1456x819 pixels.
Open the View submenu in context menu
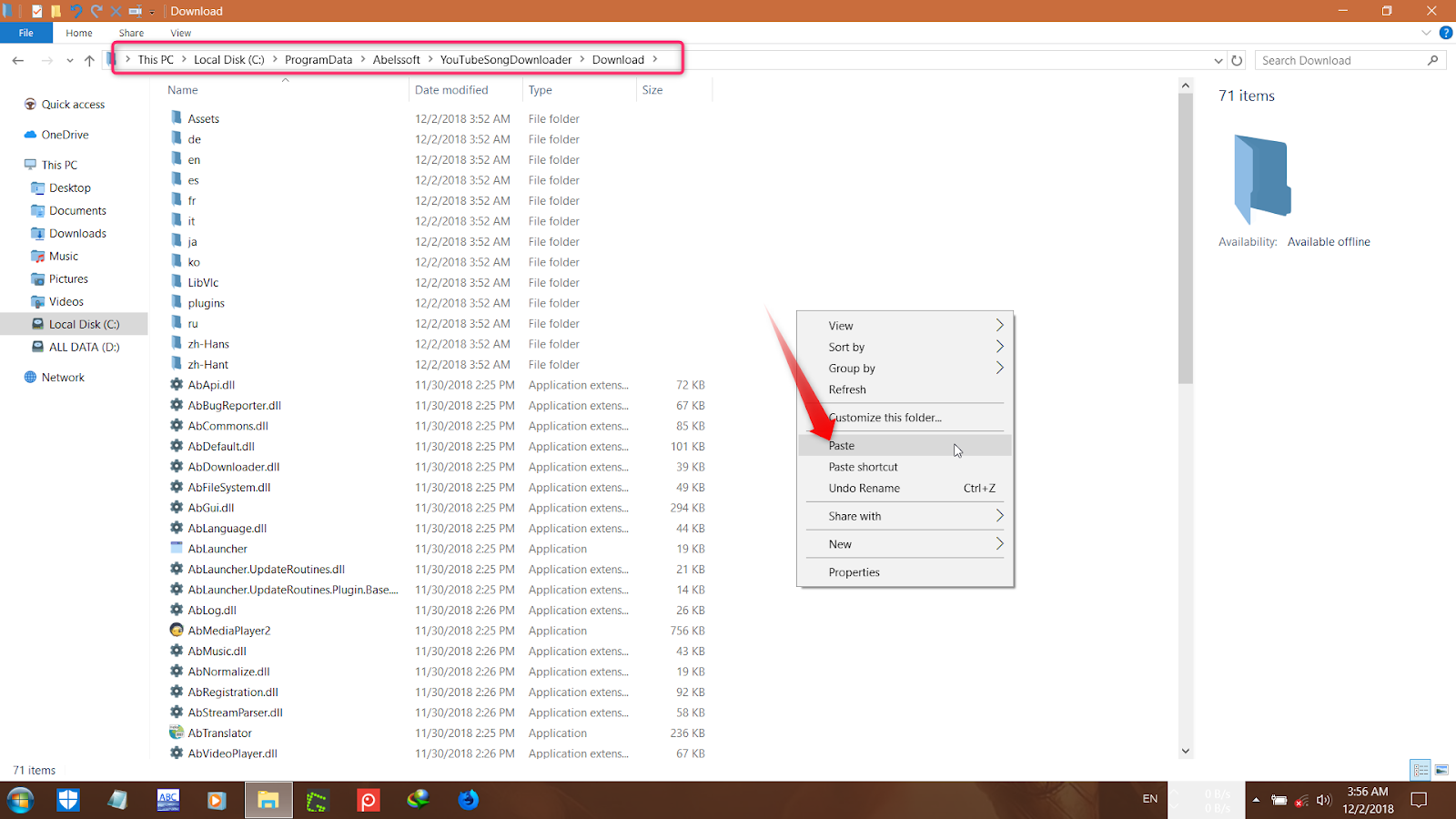[x=905, y=326]
